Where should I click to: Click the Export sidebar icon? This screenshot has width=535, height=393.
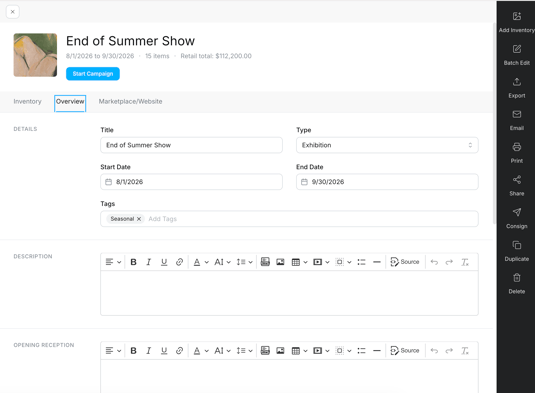(517, 88)
